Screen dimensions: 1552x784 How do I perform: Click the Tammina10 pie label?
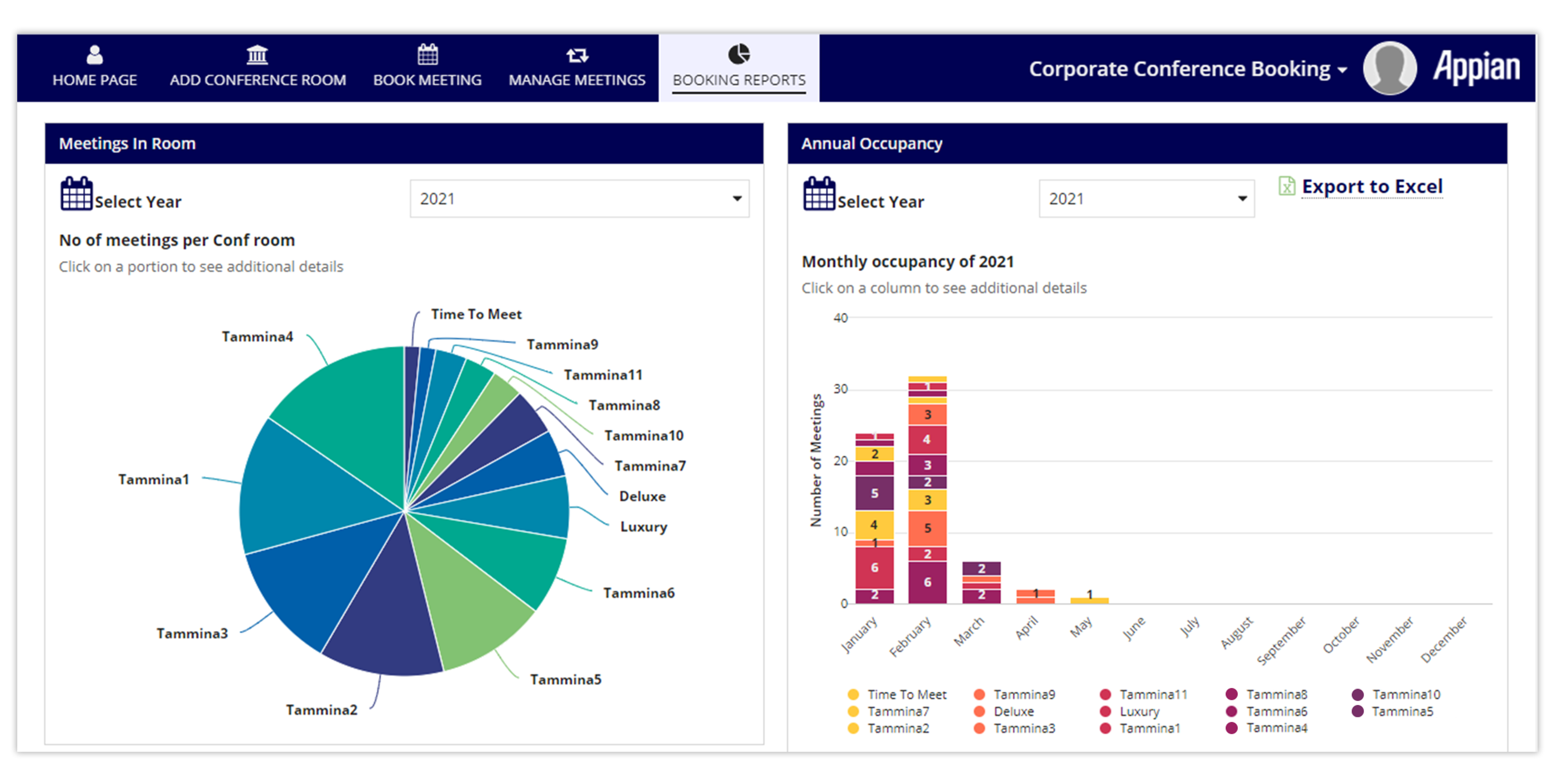point(643,435)
